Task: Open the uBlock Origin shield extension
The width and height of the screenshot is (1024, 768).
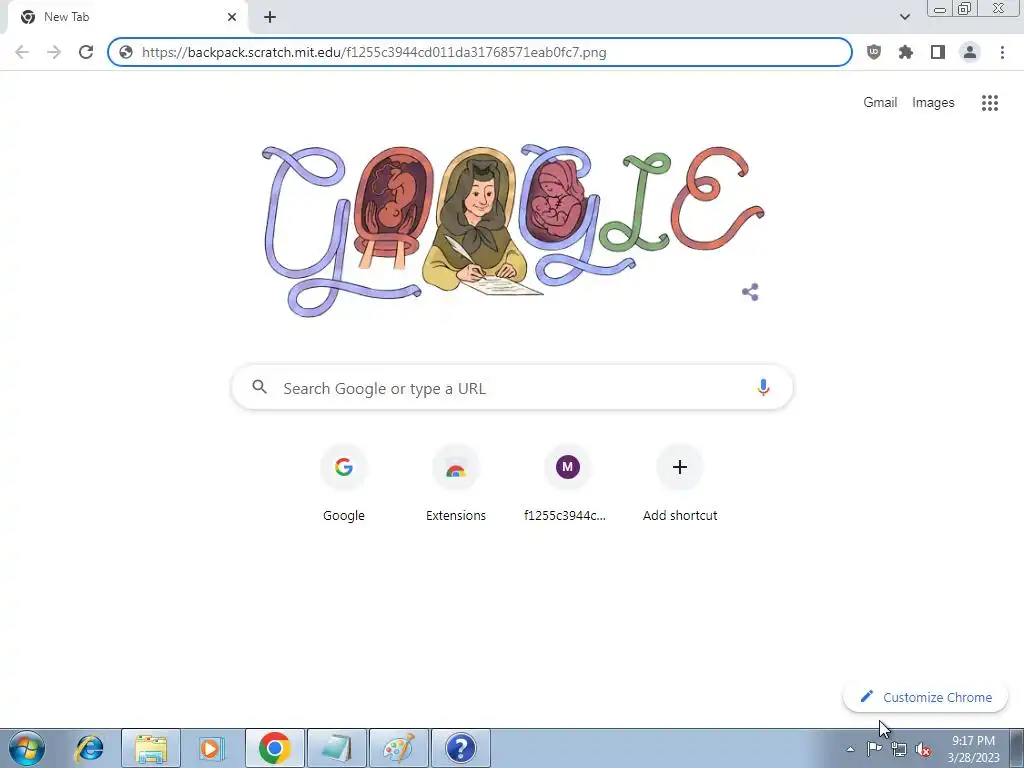Action: point(874,52)
